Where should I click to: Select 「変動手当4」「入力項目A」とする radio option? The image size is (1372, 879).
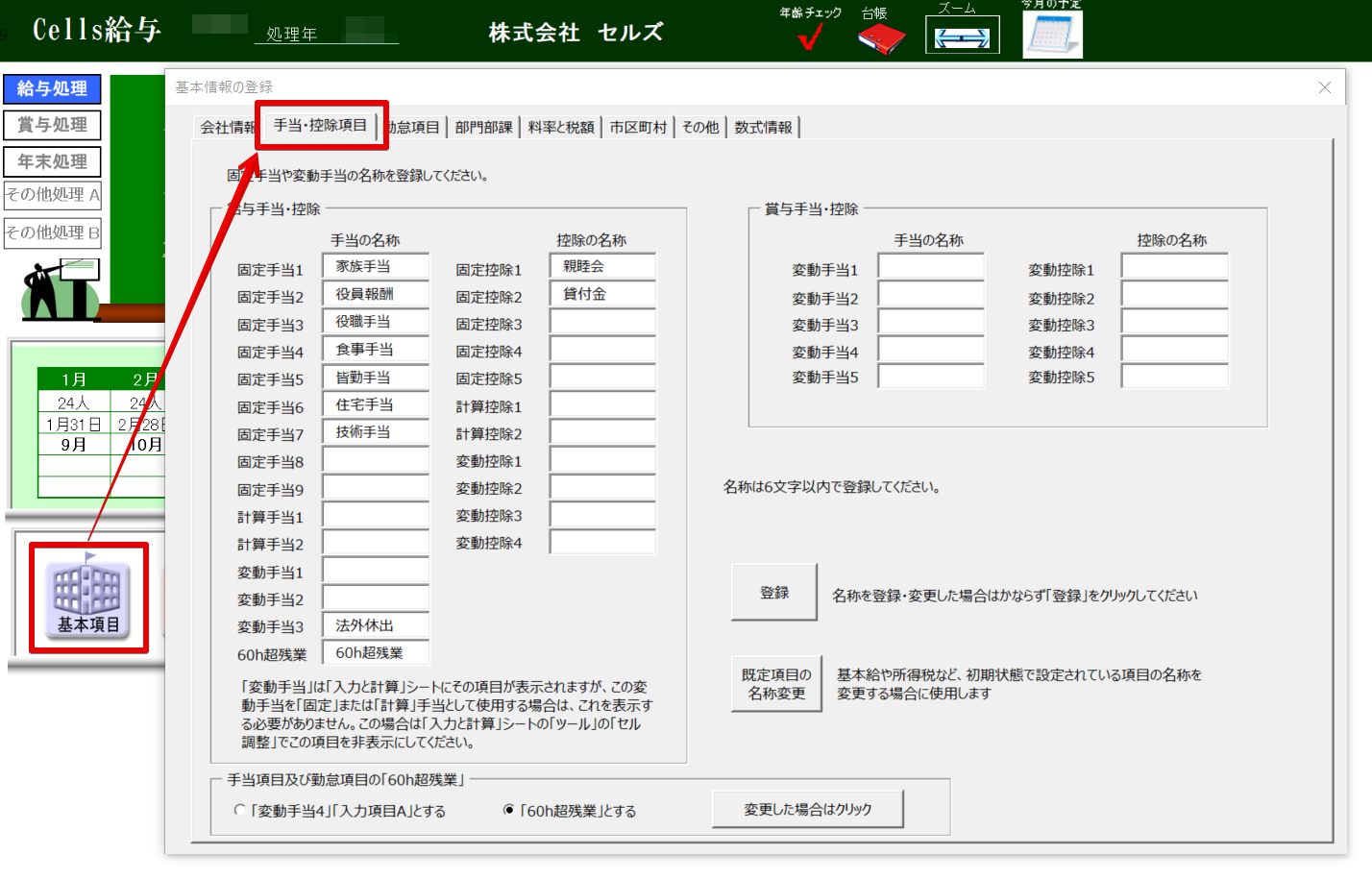point(240,810)
